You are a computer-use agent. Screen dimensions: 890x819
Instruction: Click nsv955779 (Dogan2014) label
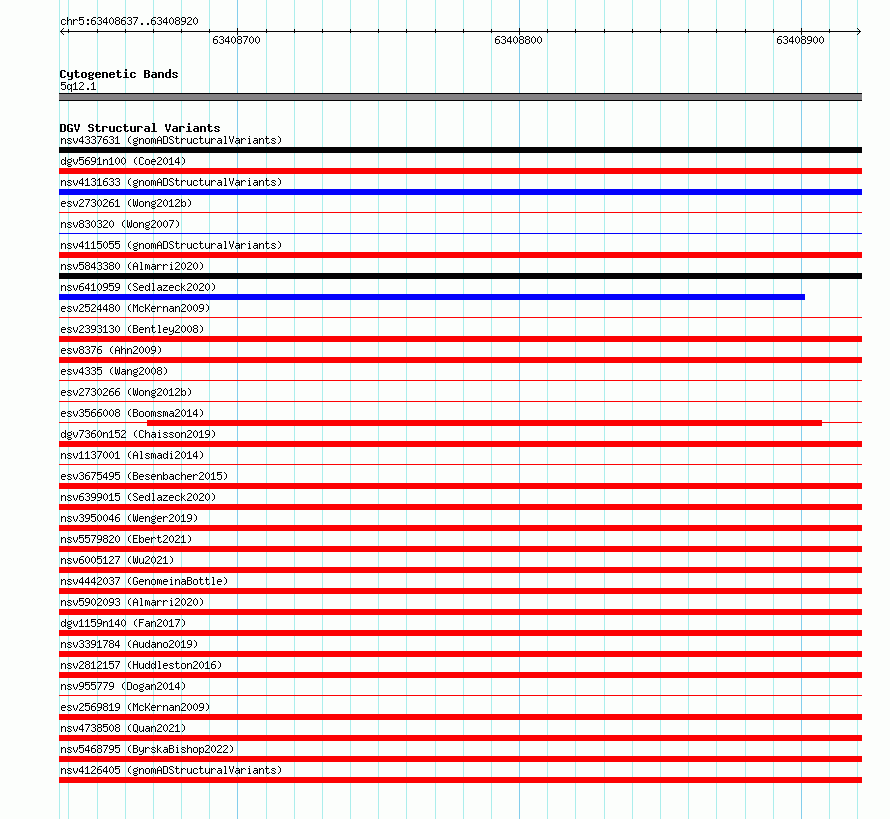[123, 686]
